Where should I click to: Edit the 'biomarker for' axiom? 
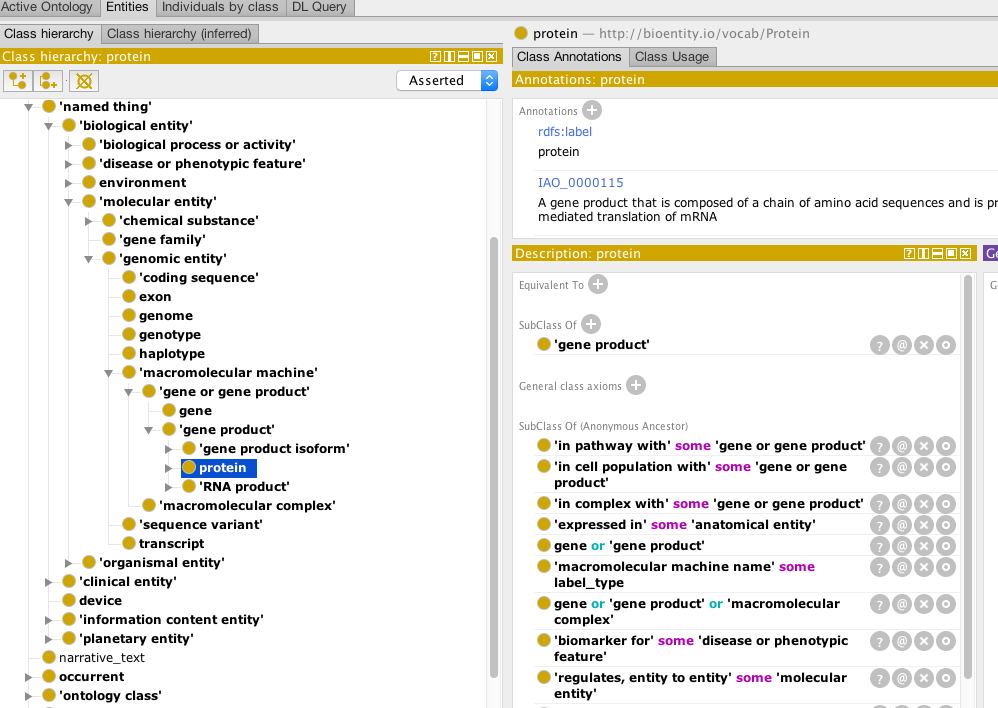946,641
